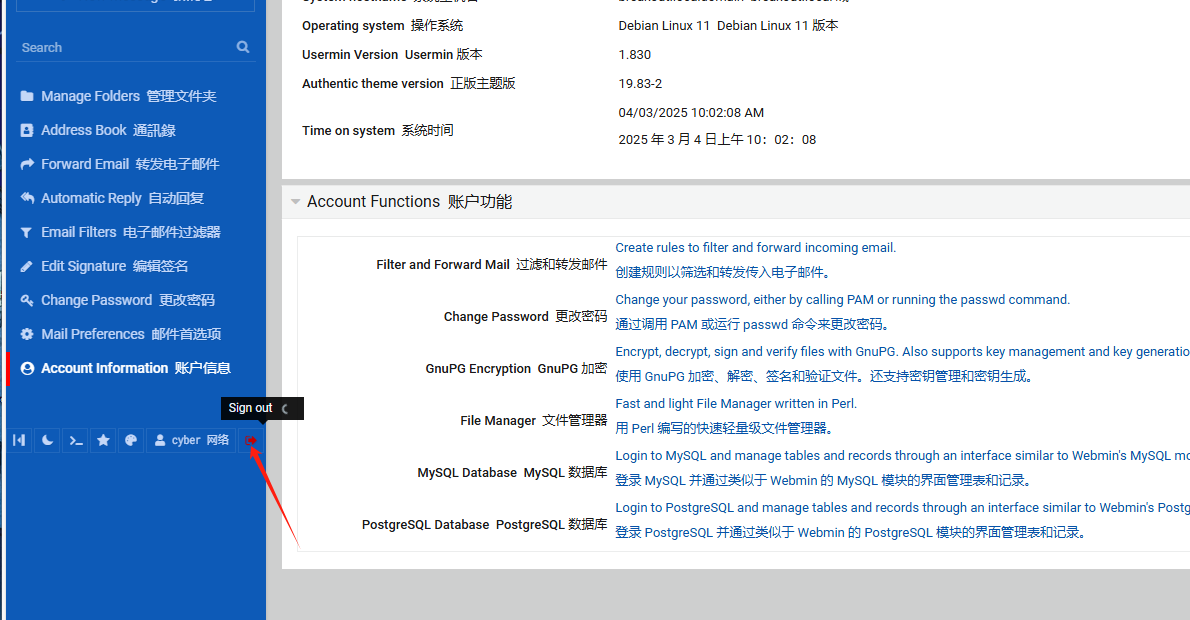The width and height of the screenshot is (1190, 620).
Task: Open Change Password PAM description link
Action: pos(842,300)
